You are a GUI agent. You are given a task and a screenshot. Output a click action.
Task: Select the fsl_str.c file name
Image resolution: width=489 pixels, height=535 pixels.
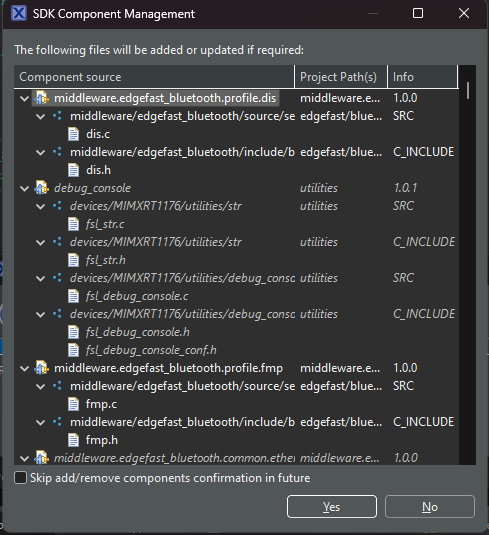coord(105,224)
